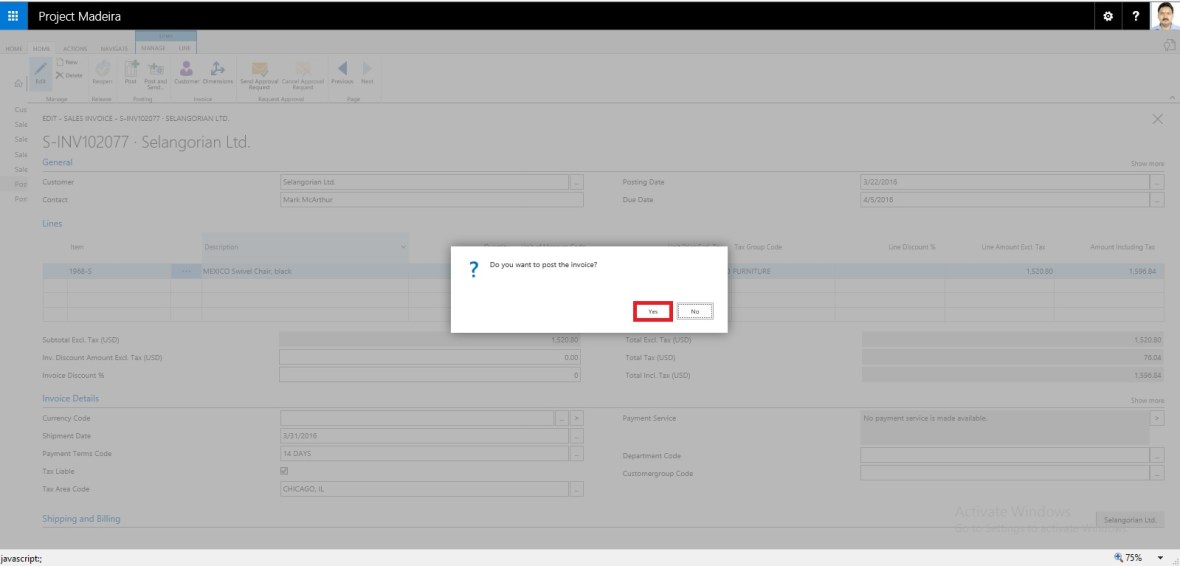This screenshot has height=566, width=1180.
Task: Click the Dimensions icon in ribbon
Action: tap(217, 70)
